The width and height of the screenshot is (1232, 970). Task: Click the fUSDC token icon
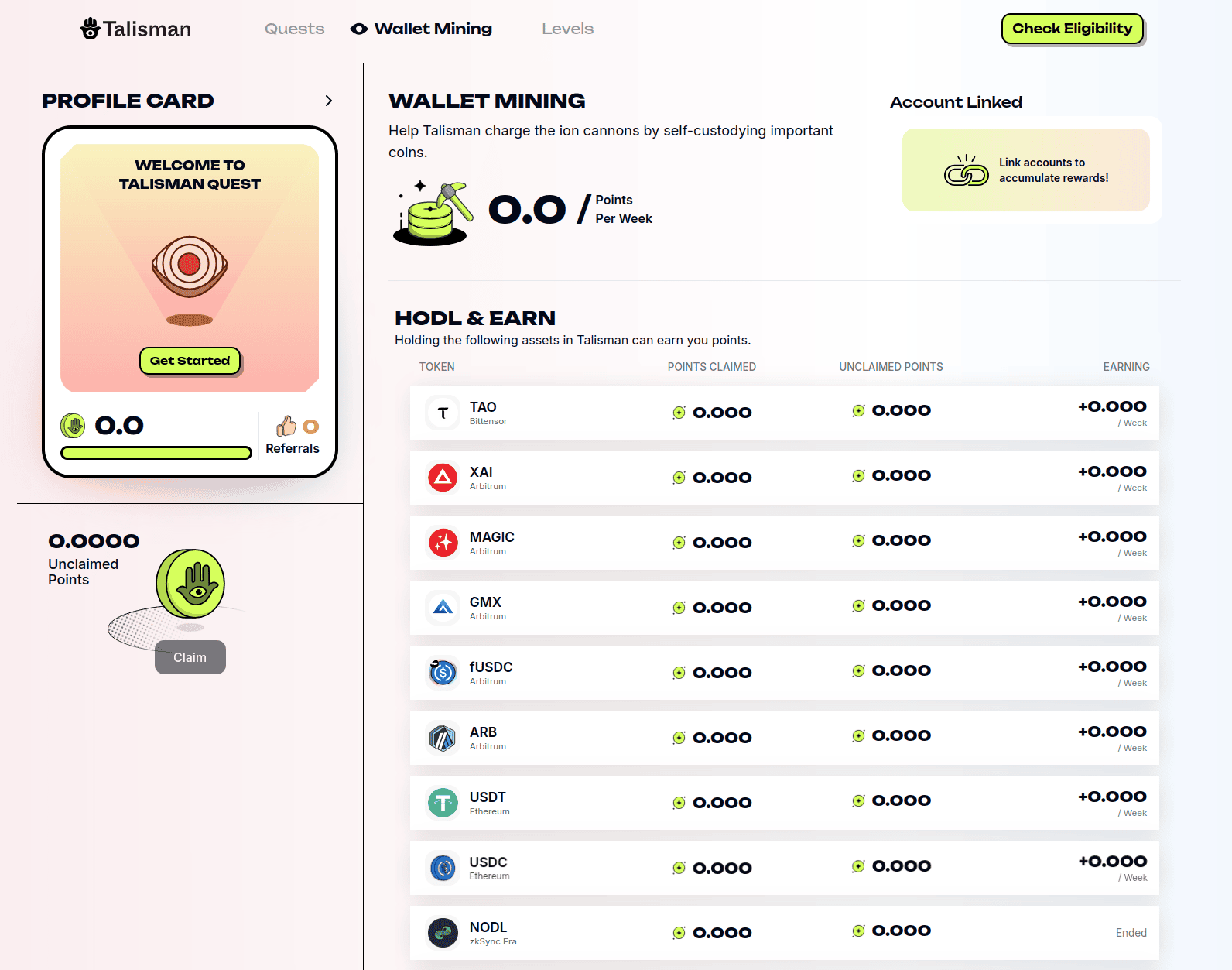pyautogui.click(x=443, y=673)
